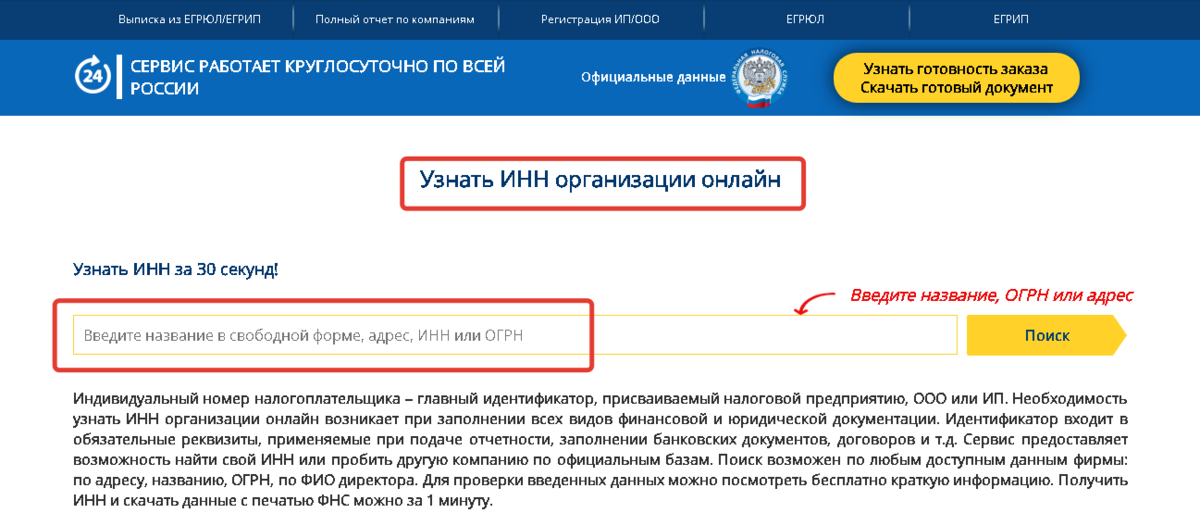Select the ЕГРЮЛ navigation item
This screenshot has height=513, width=1200.
click(805, 19)
